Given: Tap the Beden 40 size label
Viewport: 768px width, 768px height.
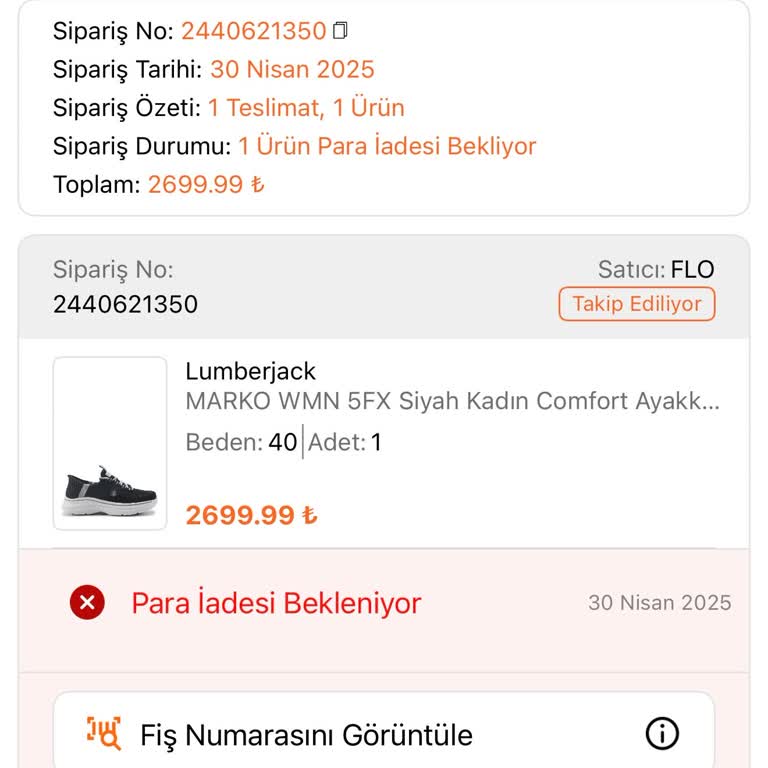Looking at the screenshot, I should click(x=241, y=442).
